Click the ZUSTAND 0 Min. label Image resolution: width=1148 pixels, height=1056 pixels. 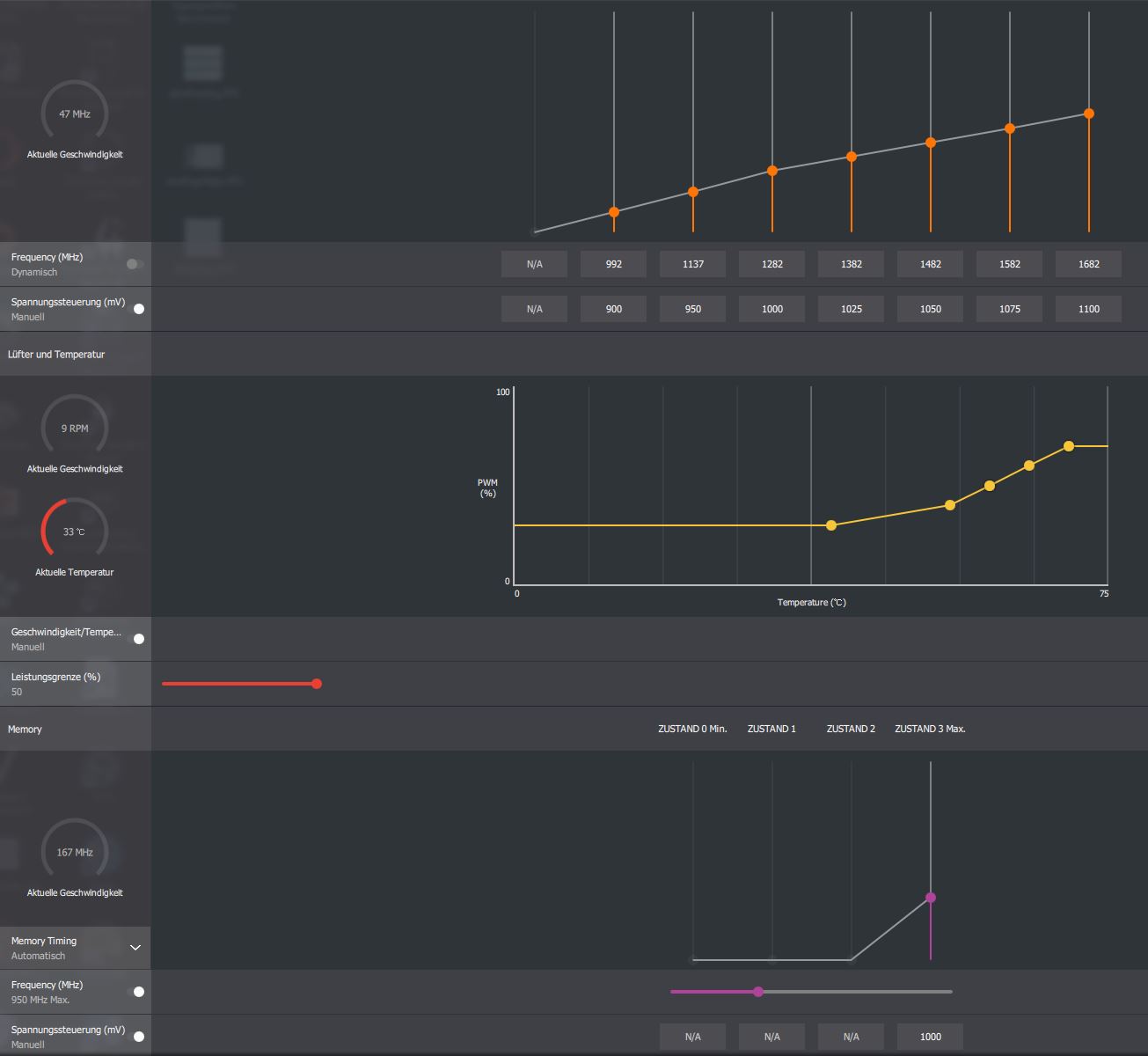tap(692, 729)
